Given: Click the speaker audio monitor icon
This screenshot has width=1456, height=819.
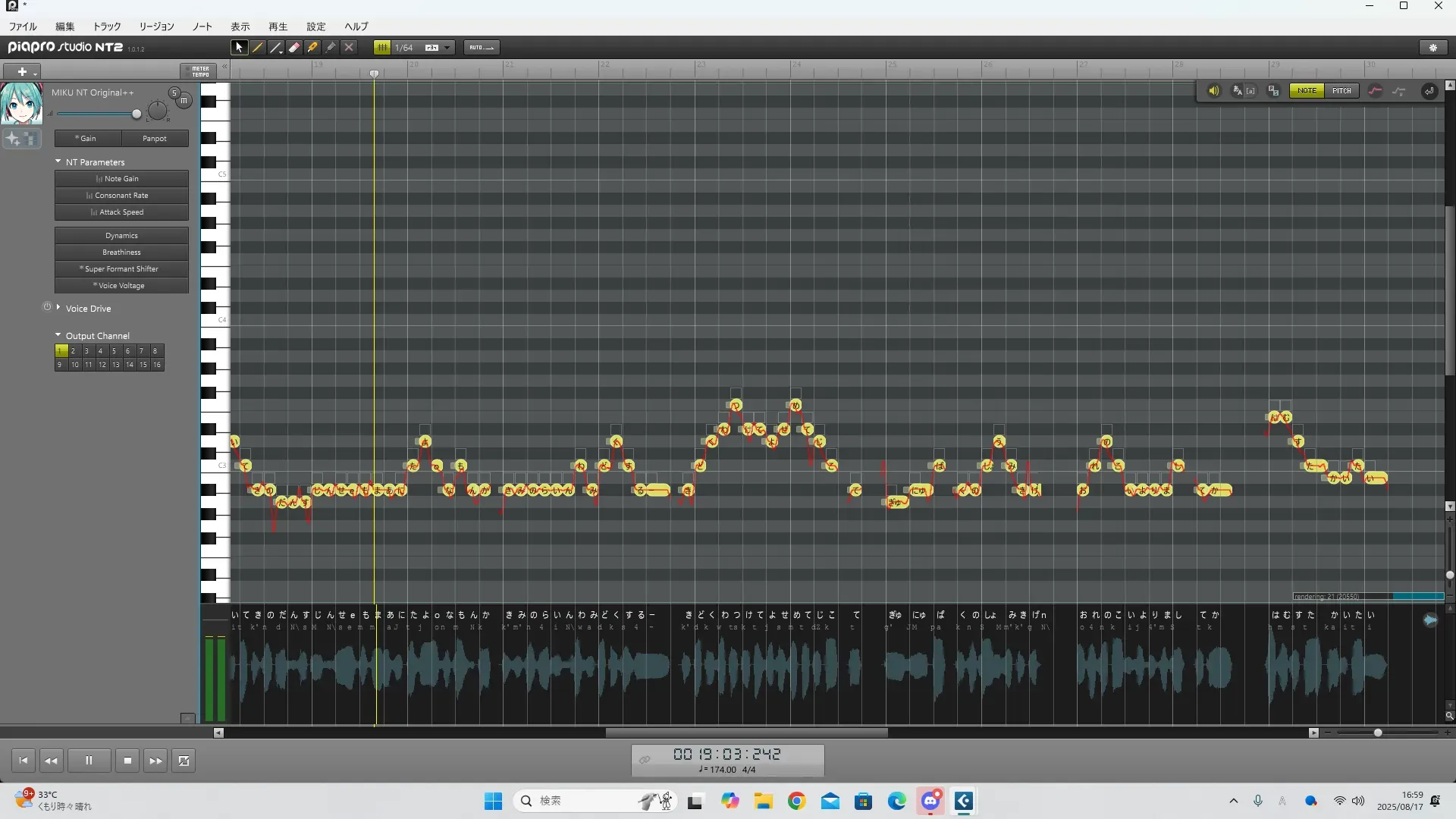Looking at the screenshot, I should (x=1213, y=91).
